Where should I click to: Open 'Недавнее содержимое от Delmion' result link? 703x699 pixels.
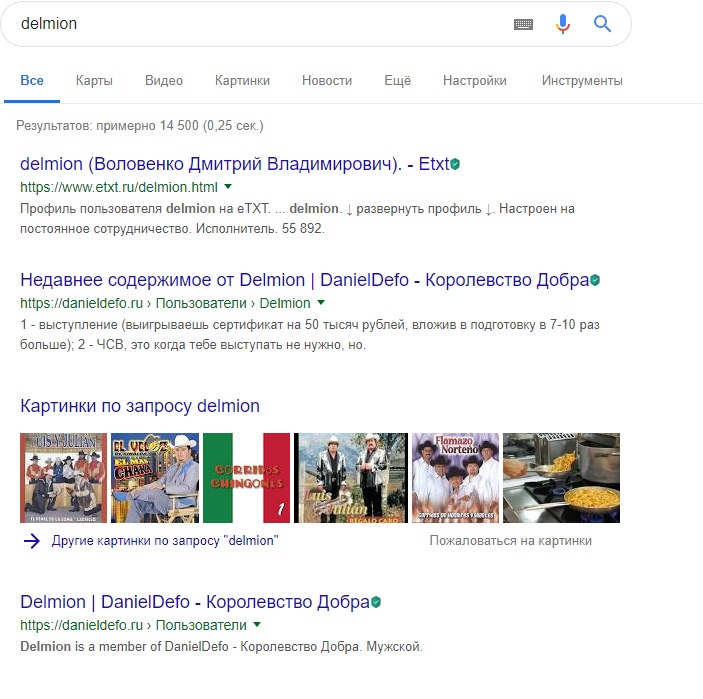click(x=304, y=280)
